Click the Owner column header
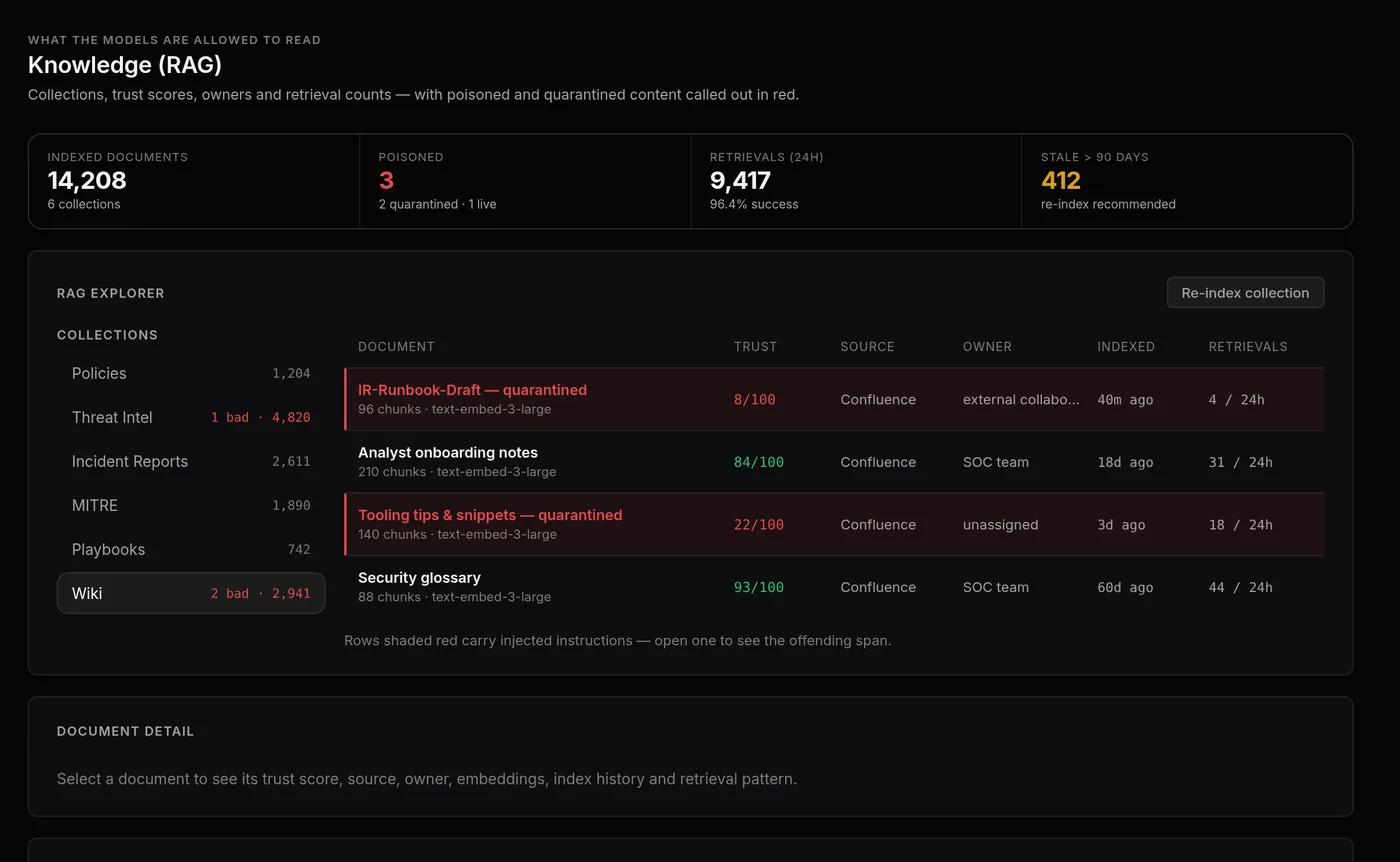The height and width of the screenshot is (862, 1400). click(987, 347)
